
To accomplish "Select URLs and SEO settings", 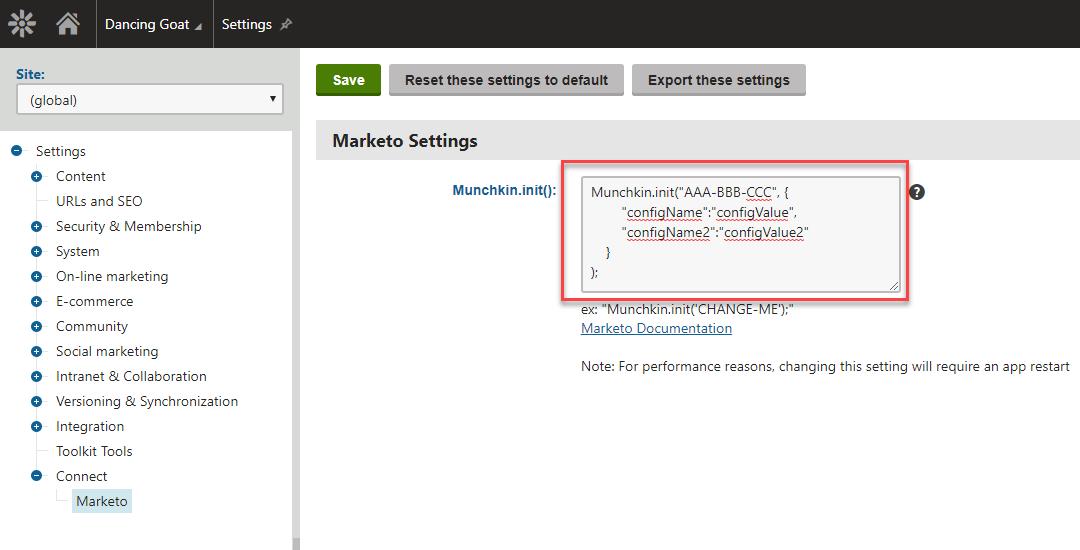I will click(x=99, y=201).
